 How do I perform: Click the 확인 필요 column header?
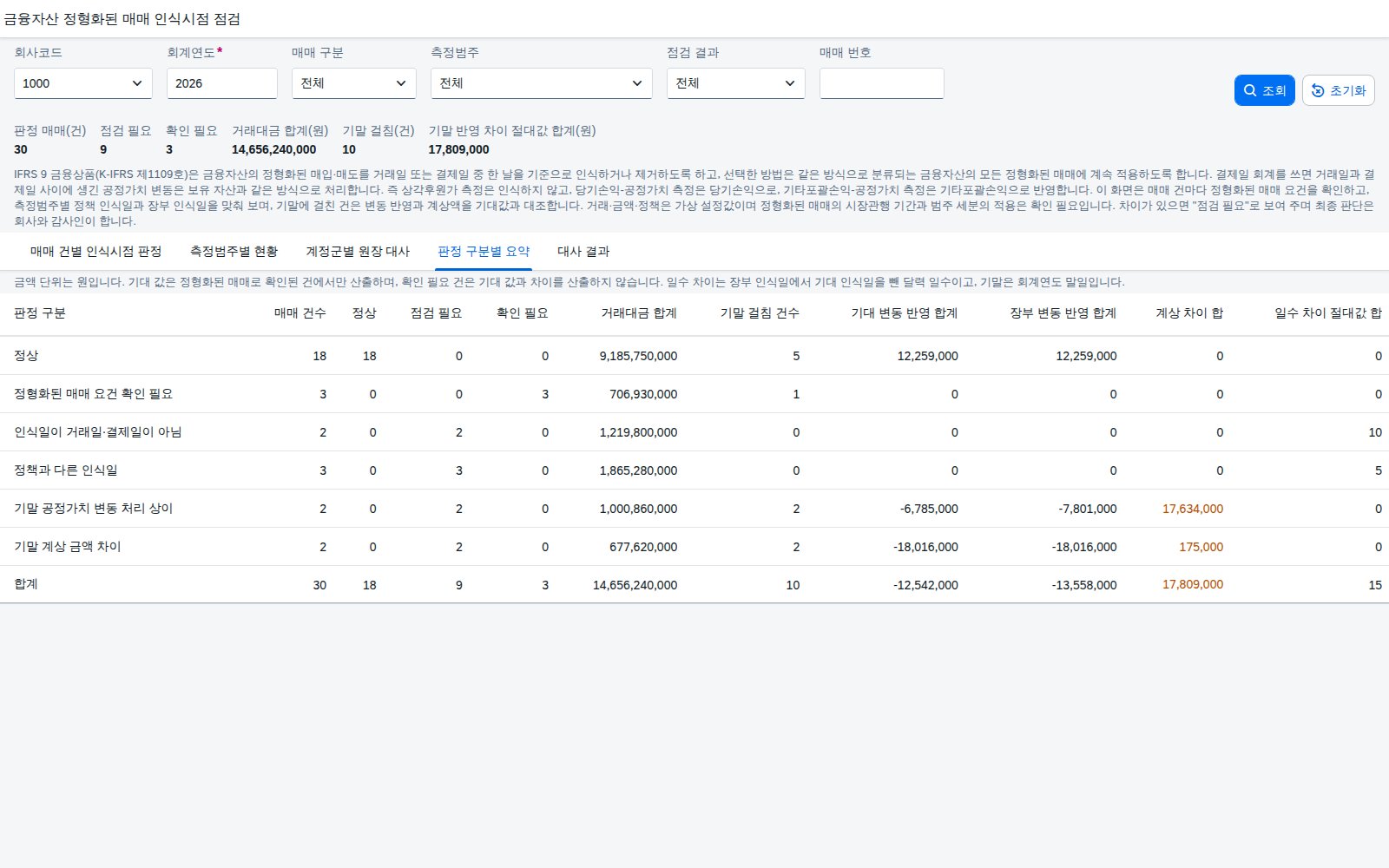(522, 313)
